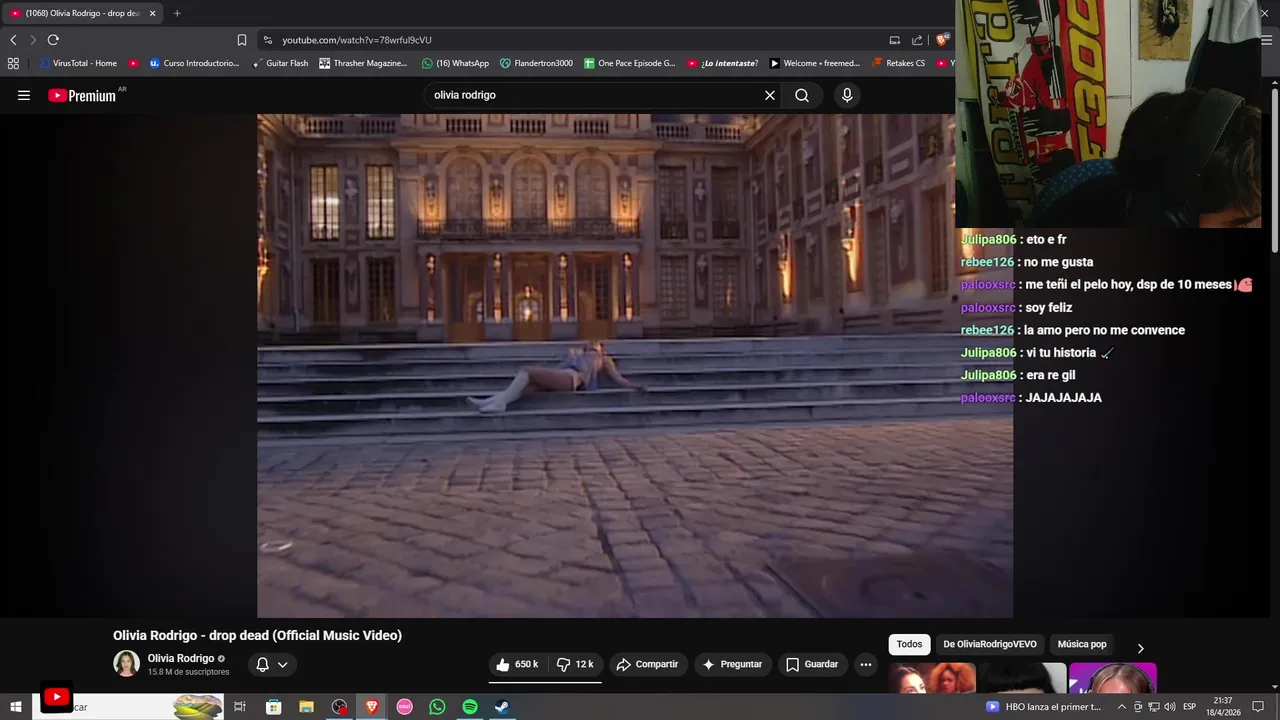The image size is (1280, 720).
Task: Open a new browser tab
Action: 177,13
